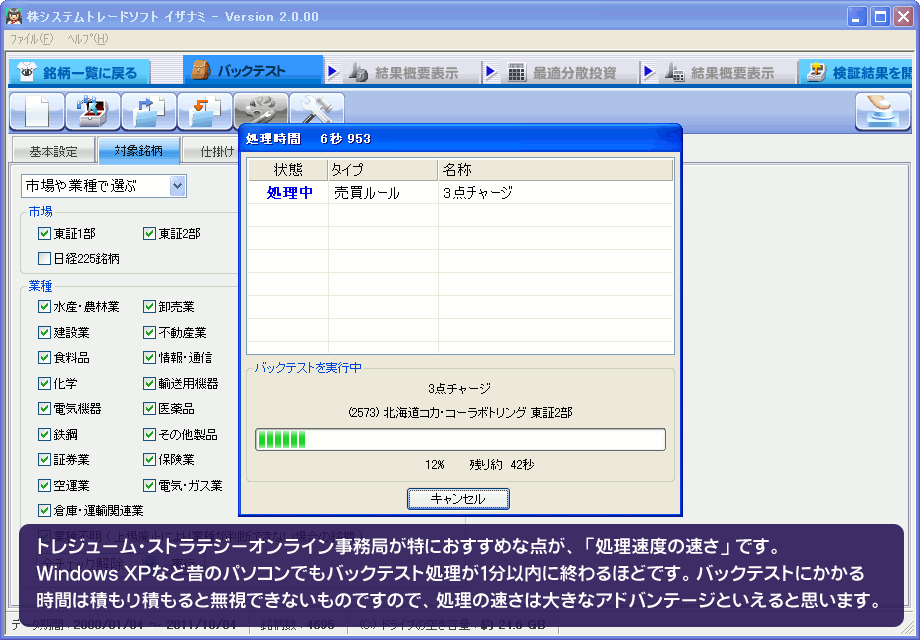Toggle the 東証1部 market checkbox
This screenshot has width=920, height=640.
(x=44, y=233)
